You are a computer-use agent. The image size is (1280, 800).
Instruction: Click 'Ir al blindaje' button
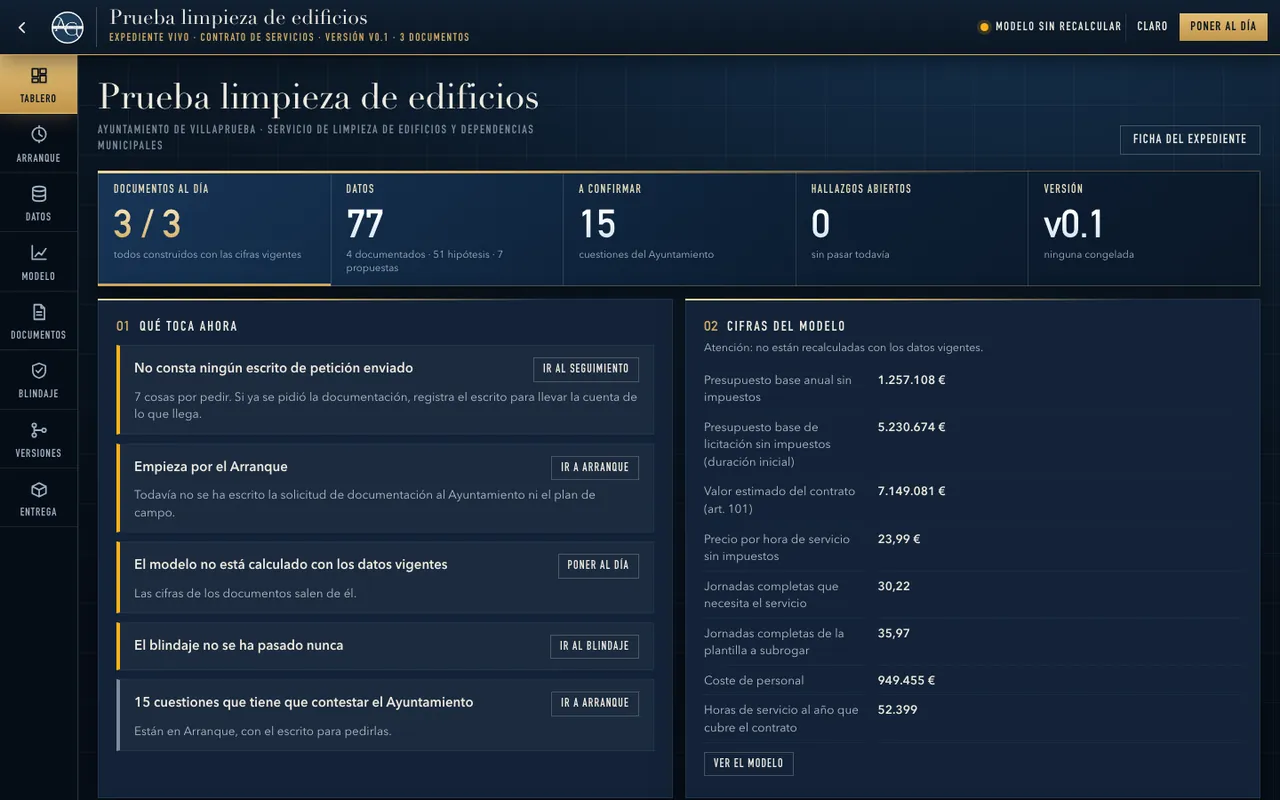[x=595, y=647]
